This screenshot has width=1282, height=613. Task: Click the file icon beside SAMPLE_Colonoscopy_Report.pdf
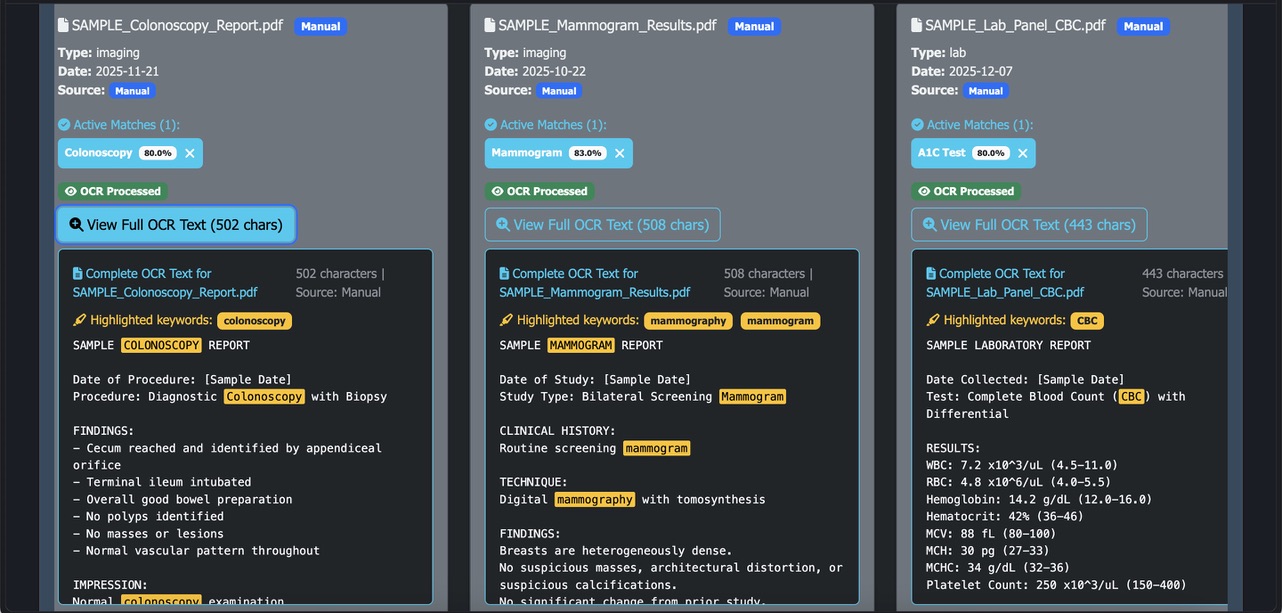63,25
